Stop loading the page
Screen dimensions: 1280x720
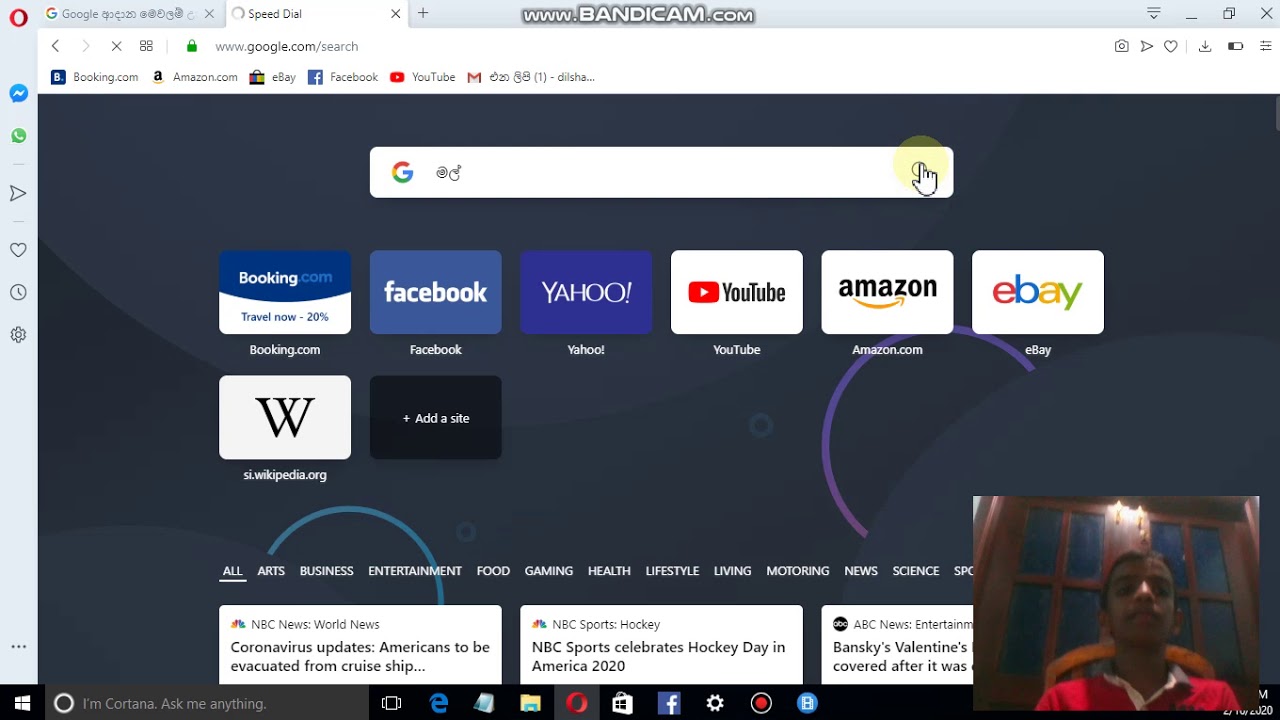coord(116,46)
